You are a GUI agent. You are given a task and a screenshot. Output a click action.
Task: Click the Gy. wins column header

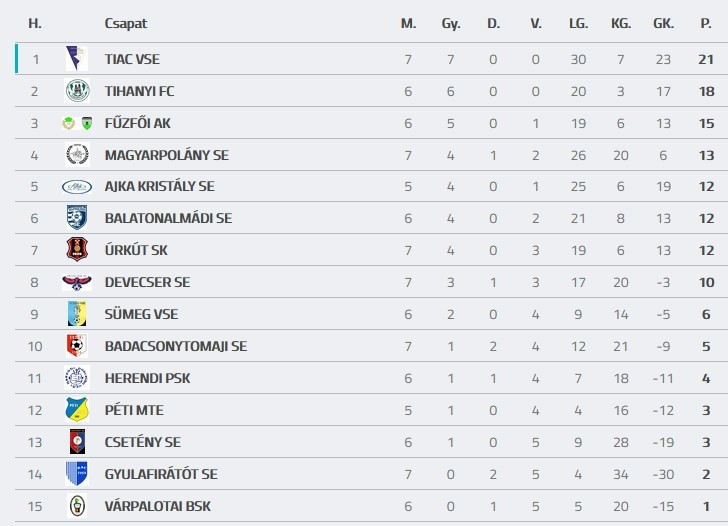click(451, 23)
